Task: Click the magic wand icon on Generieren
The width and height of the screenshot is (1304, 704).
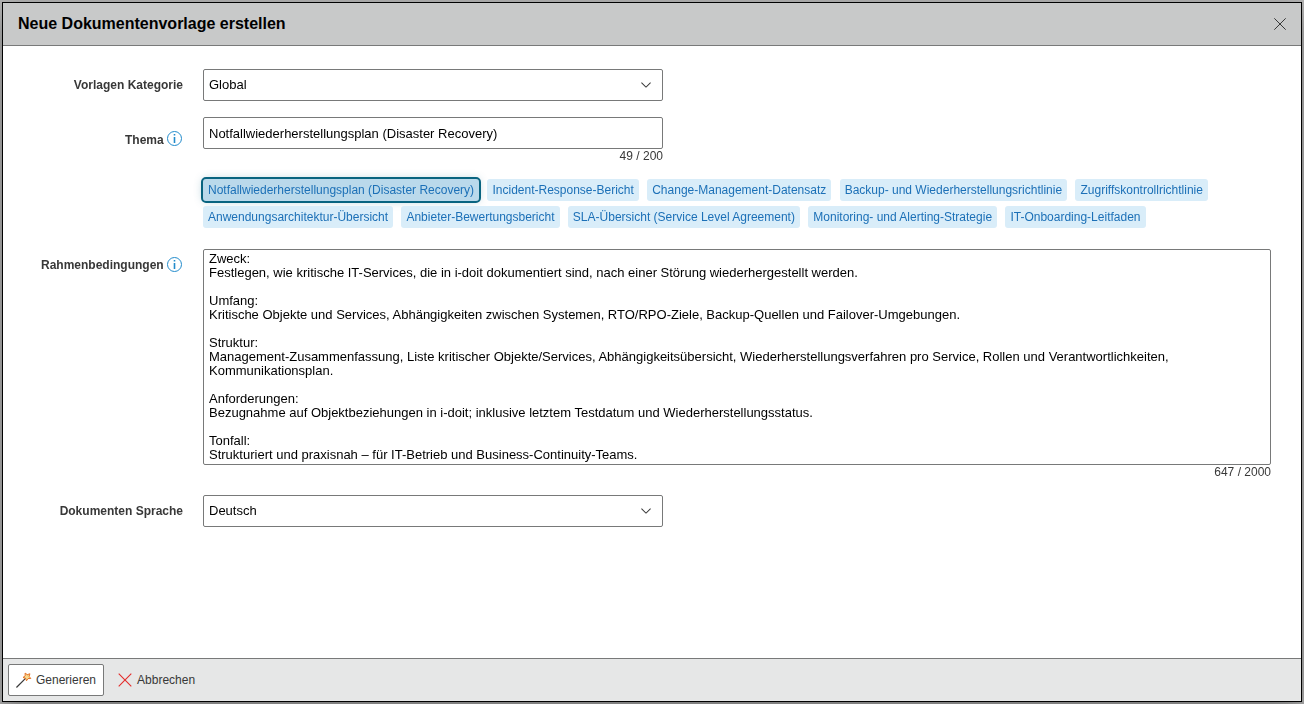Action: pos(24,680)
